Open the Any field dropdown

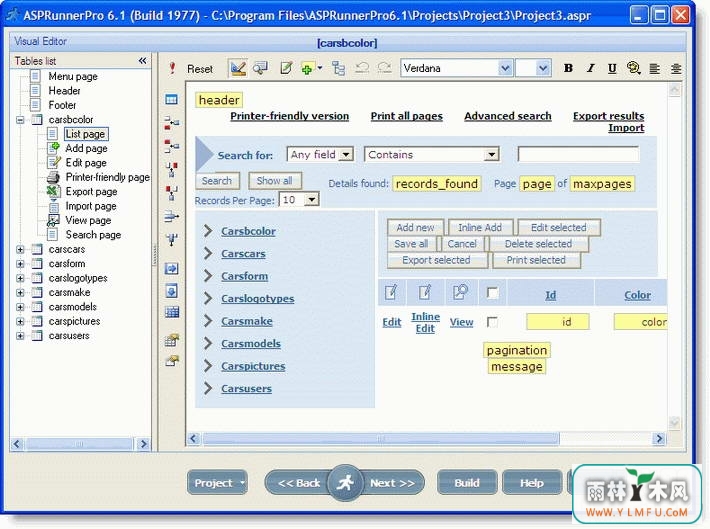tap(346, 155)
